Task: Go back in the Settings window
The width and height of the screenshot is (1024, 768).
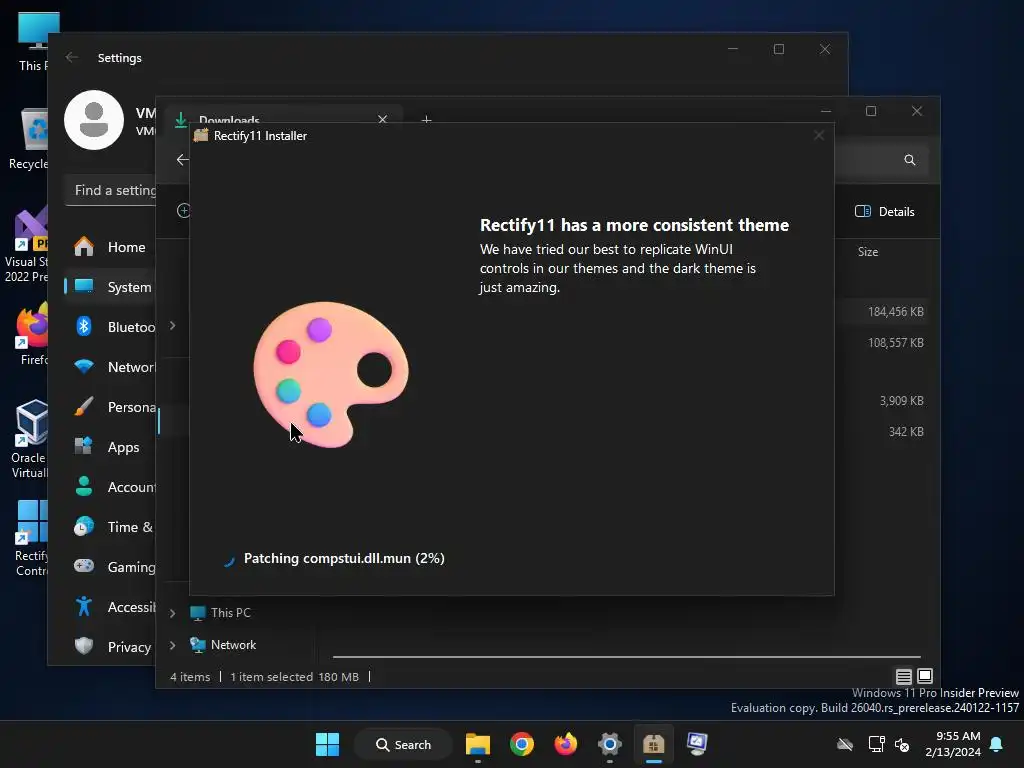Action: [72, 57]
